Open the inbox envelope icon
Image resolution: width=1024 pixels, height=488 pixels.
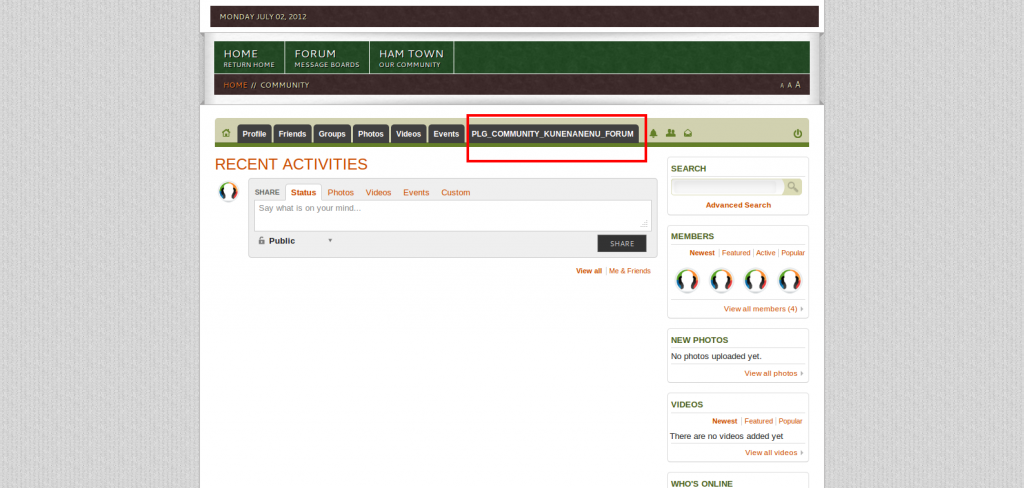point(688,133)
